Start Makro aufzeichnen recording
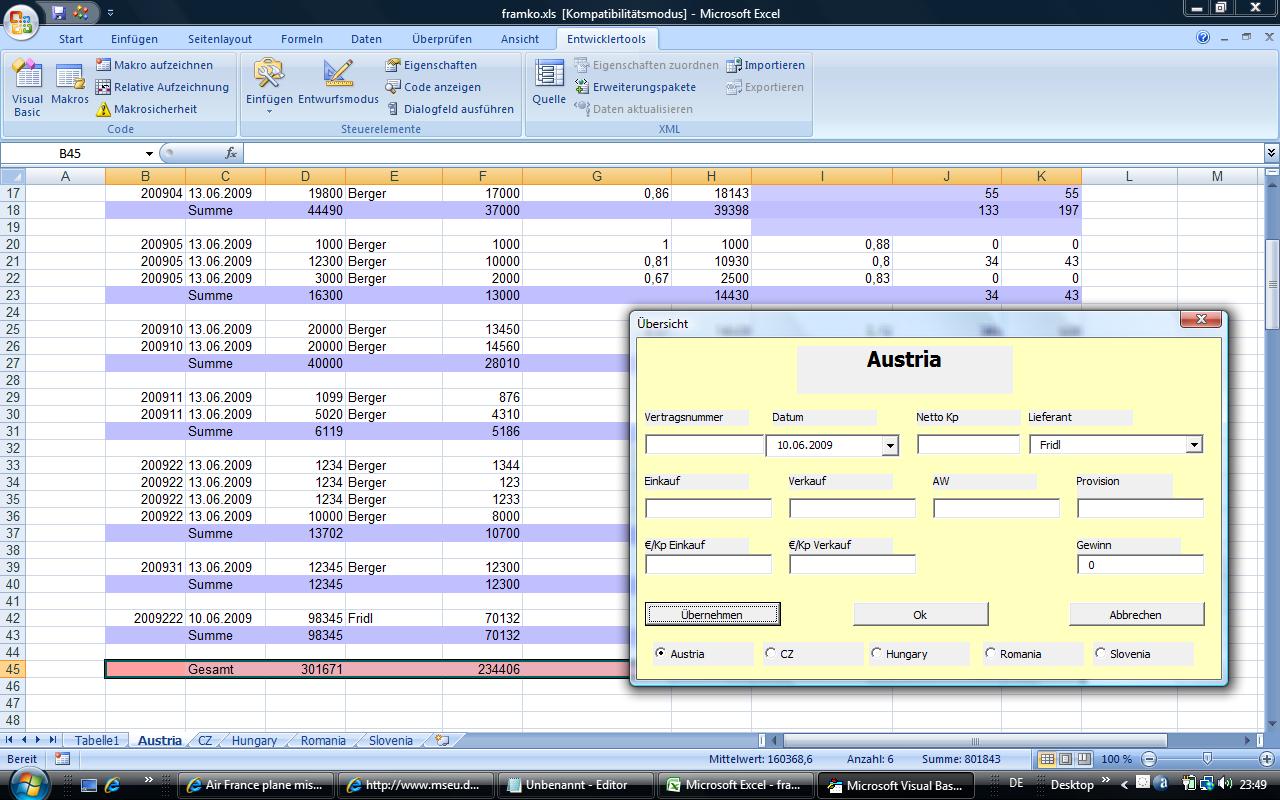1280x800 pixels. [x=154, y=65]
